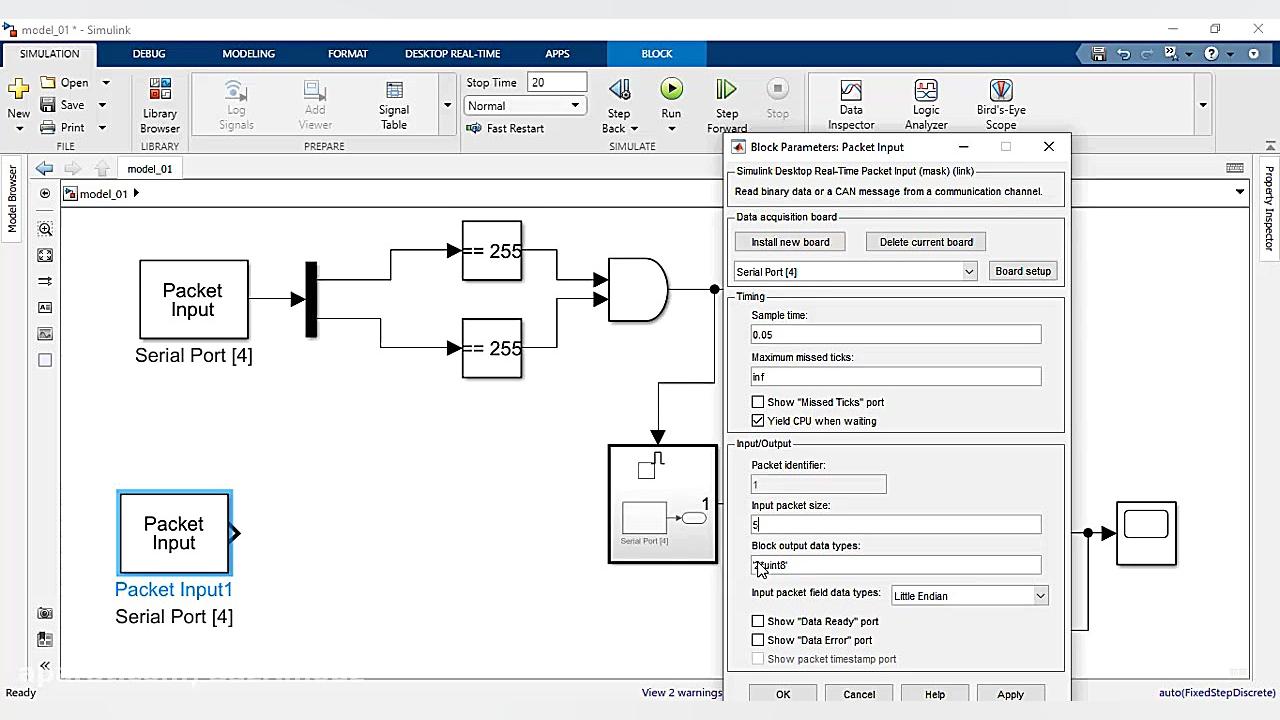Switch to the MODELING tab
Screen dimensions: 1280x720
(x=248, y=54)
